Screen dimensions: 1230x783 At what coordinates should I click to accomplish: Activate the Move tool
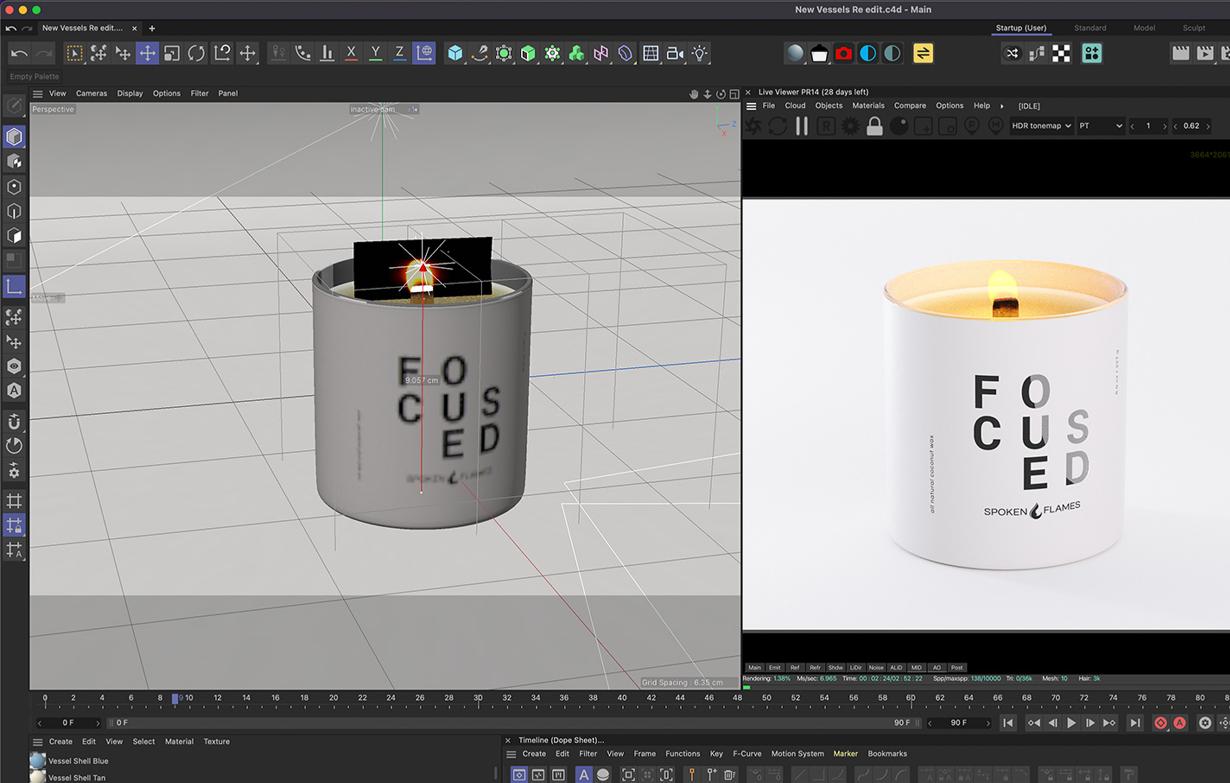[147, 53]
